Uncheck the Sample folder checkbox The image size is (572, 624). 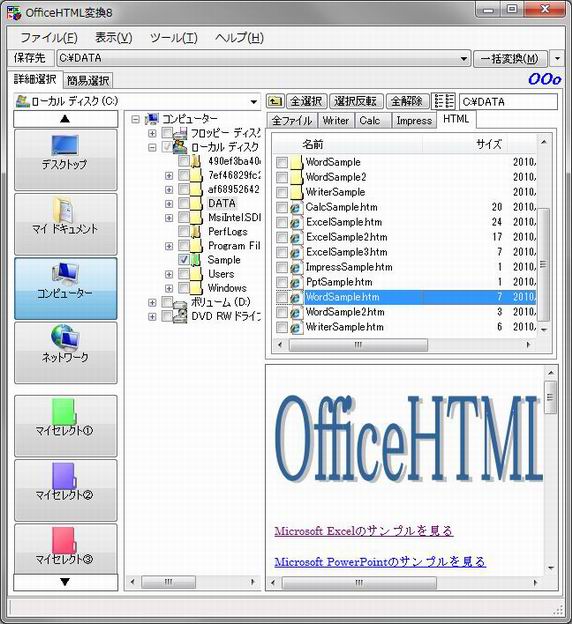tap(184, 260)
